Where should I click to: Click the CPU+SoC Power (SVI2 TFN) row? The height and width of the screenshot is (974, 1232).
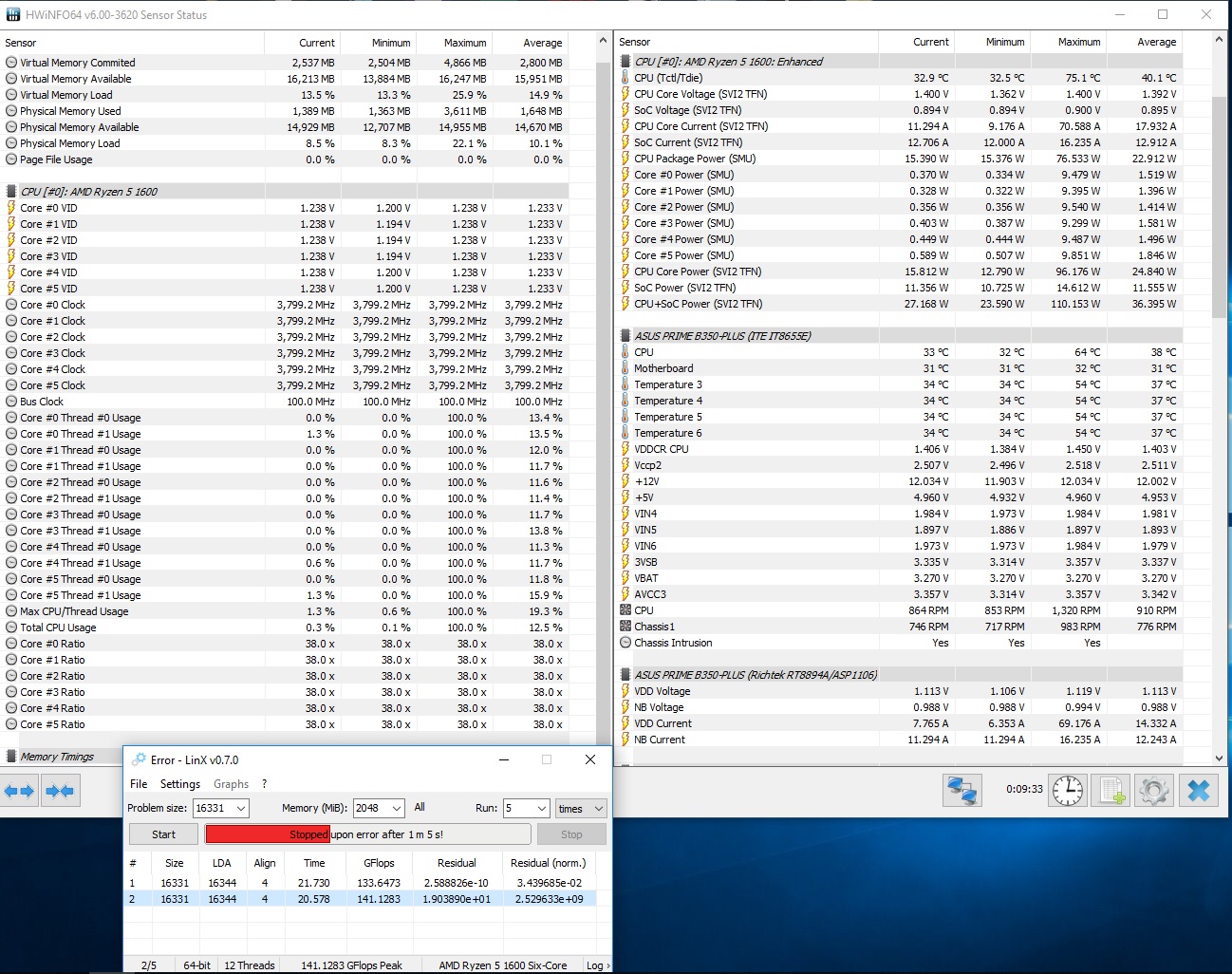coord(900,304)
